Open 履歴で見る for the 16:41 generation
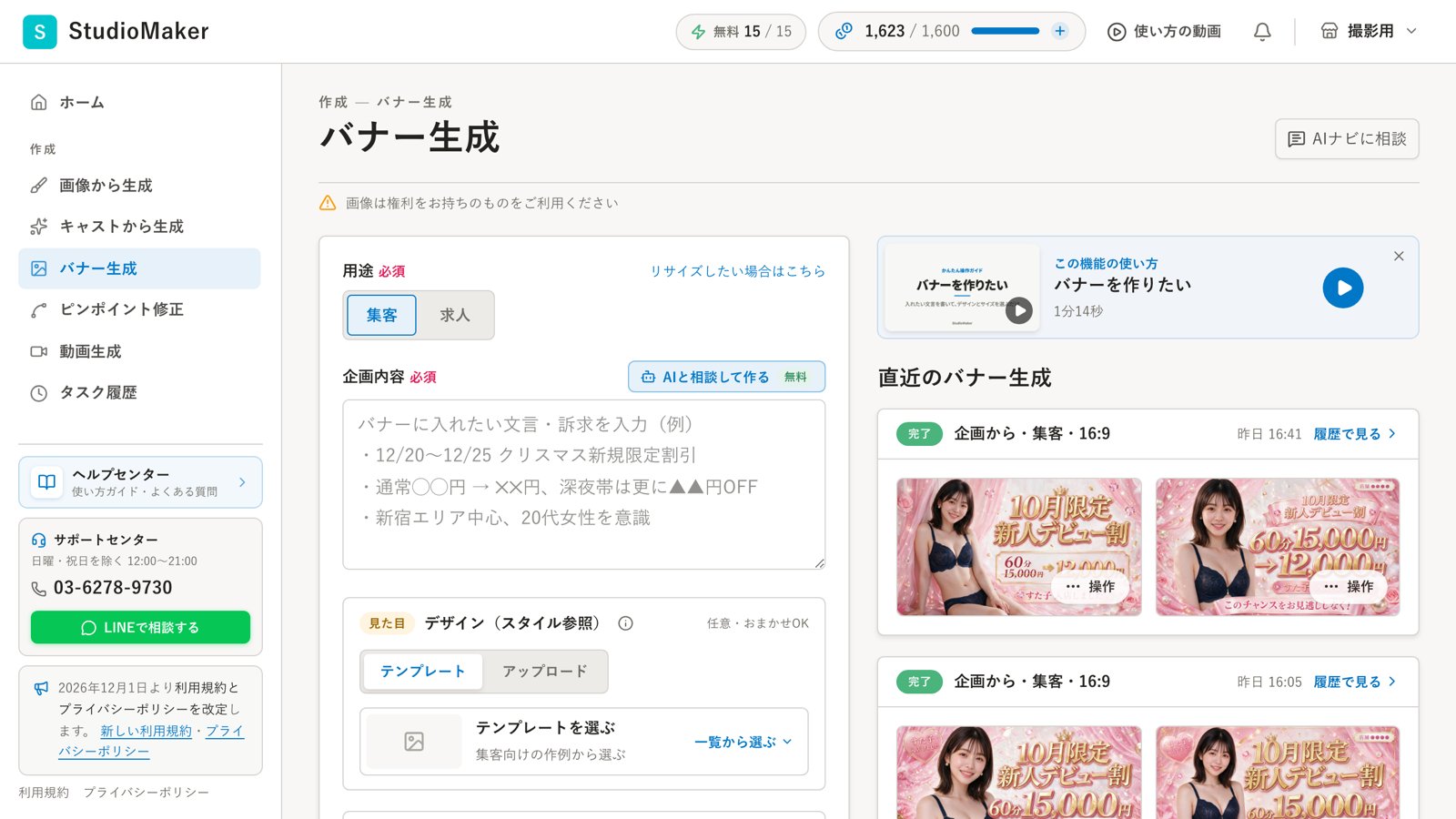The image size is (1456, 819). coord(1354,434)
